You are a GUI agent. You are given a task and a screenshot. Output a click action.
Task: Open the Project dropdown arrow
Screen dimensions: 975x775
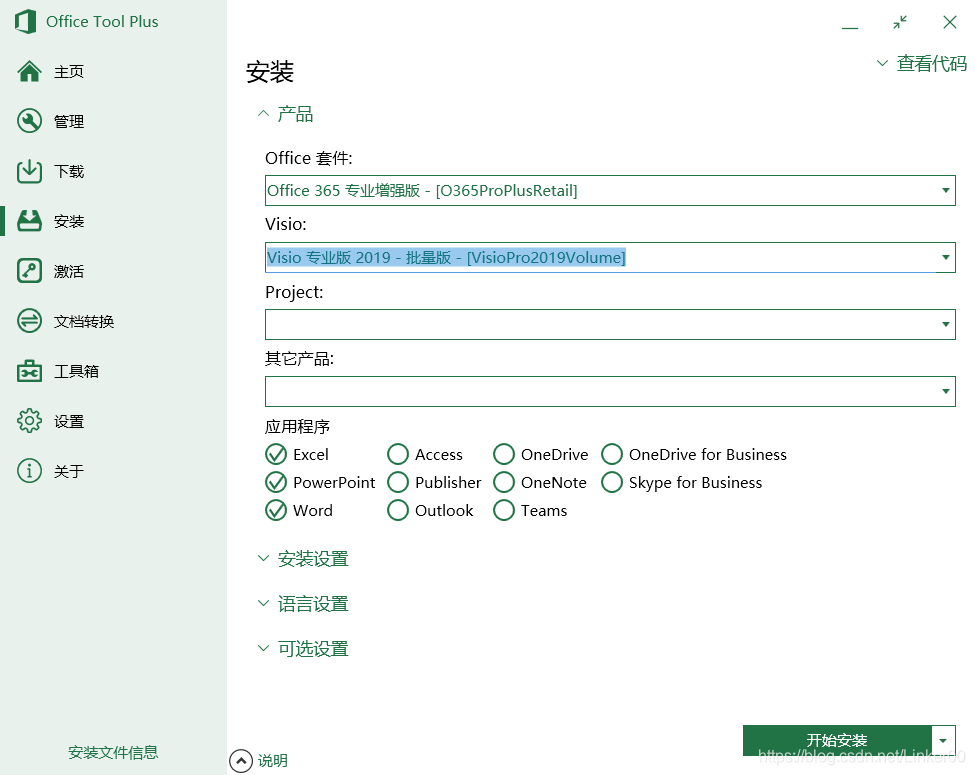point(945,324)
